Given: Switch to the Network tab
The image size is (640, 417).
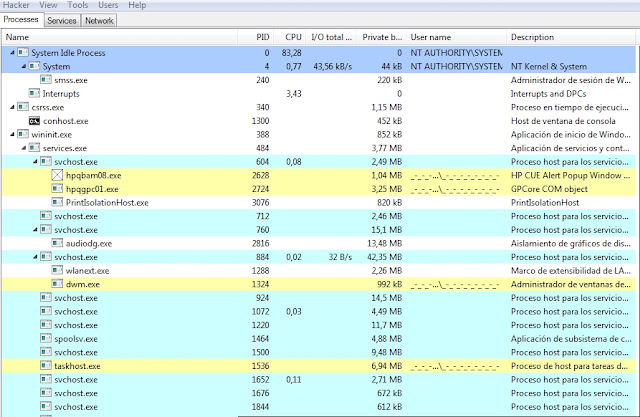Looking at the screenshot, I should pos(99,20).
